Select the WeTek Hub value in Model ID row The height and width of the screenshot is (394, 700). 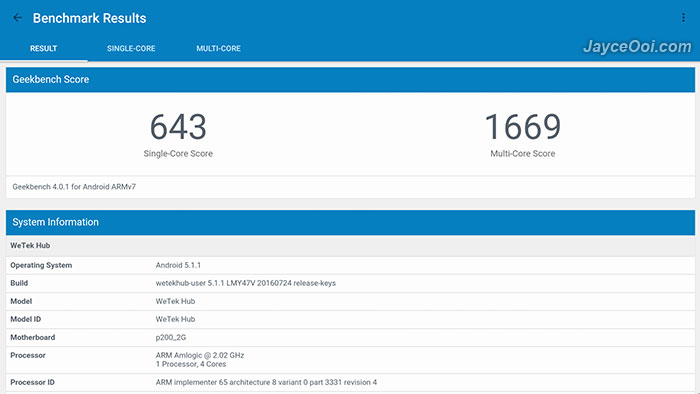pyautogui.click(x=175, y=319)
